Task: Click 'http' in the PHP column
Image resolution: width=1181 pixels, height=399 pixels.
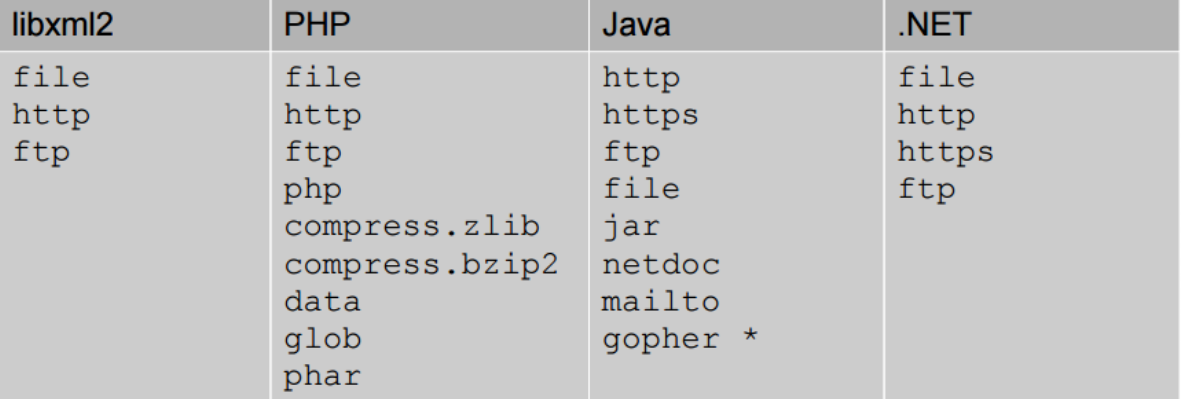Action: tap(322, 115)
